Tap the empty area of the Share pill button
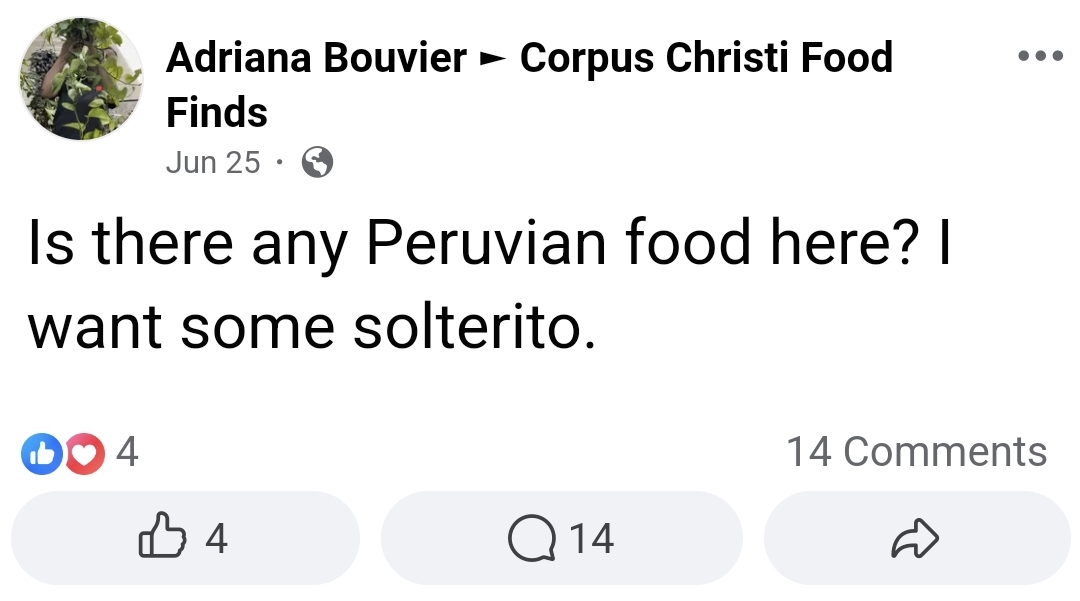 click(x=827, y=538)
